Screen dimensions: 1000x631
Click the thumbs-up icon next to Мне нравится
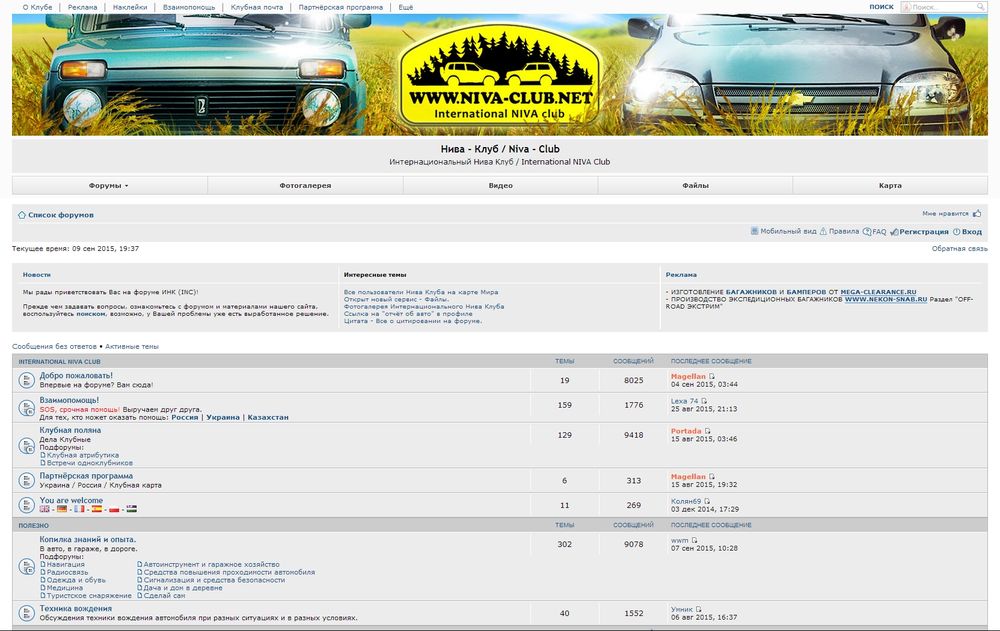[x=977, y=214]
